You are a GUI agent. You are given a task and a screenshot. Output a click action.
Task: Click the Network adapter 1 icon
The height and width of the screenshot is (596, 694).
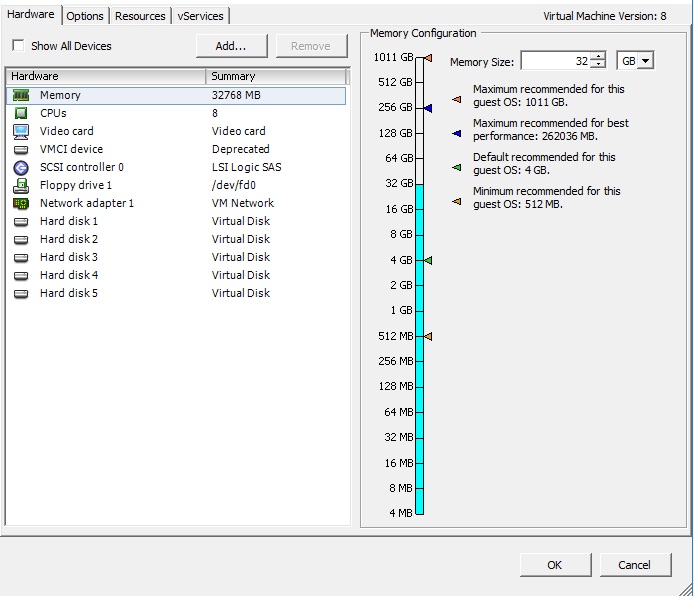coord(21,204)
